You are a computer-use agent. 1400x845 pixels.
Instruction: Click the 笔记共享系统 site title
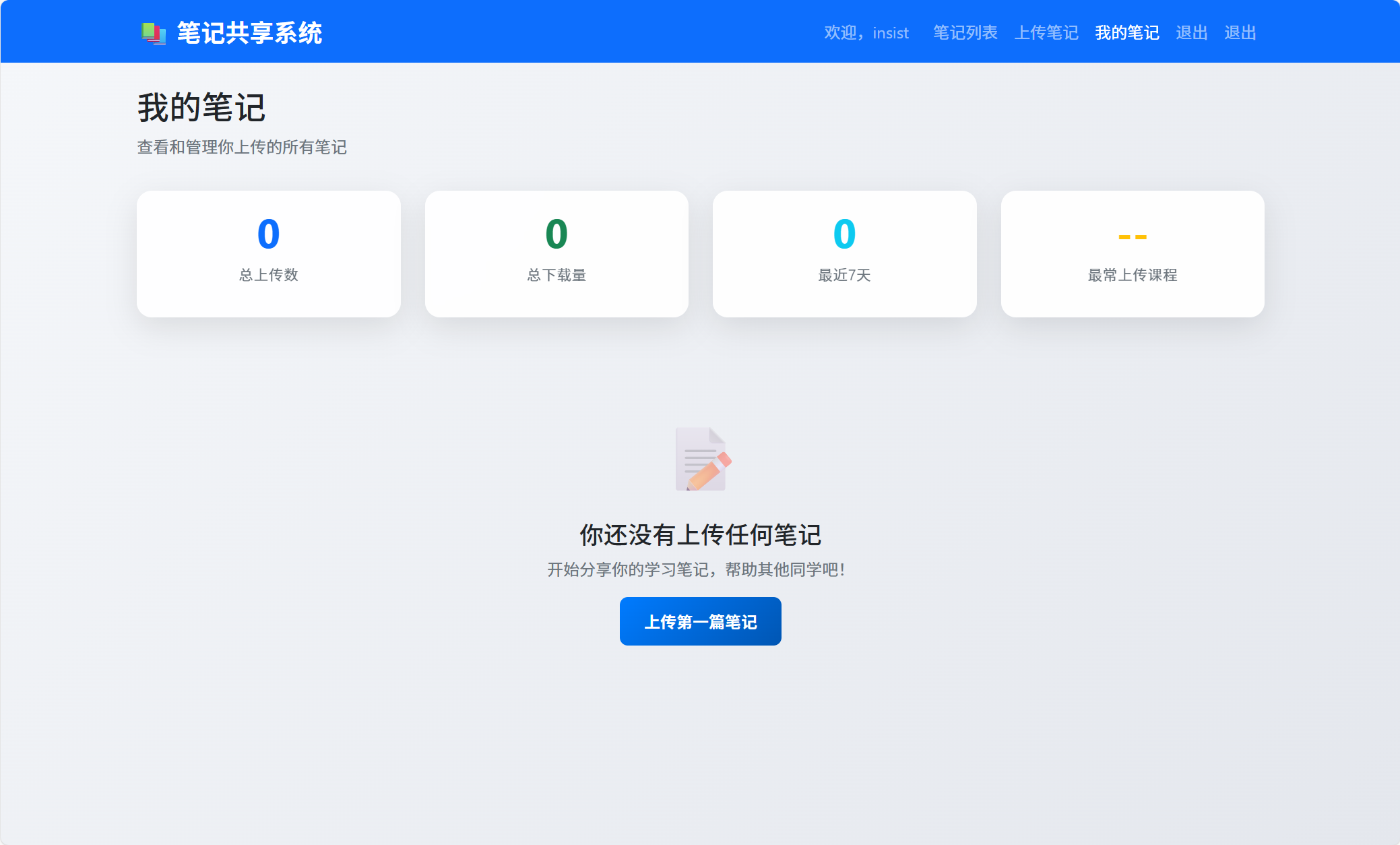point(249,33)
